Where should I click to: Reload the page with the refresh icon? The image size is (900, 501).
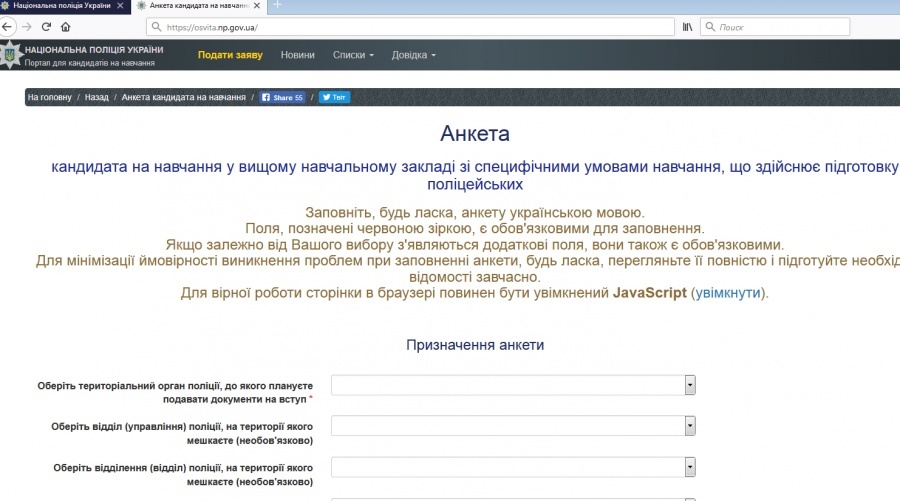click(x=46, y=26)
